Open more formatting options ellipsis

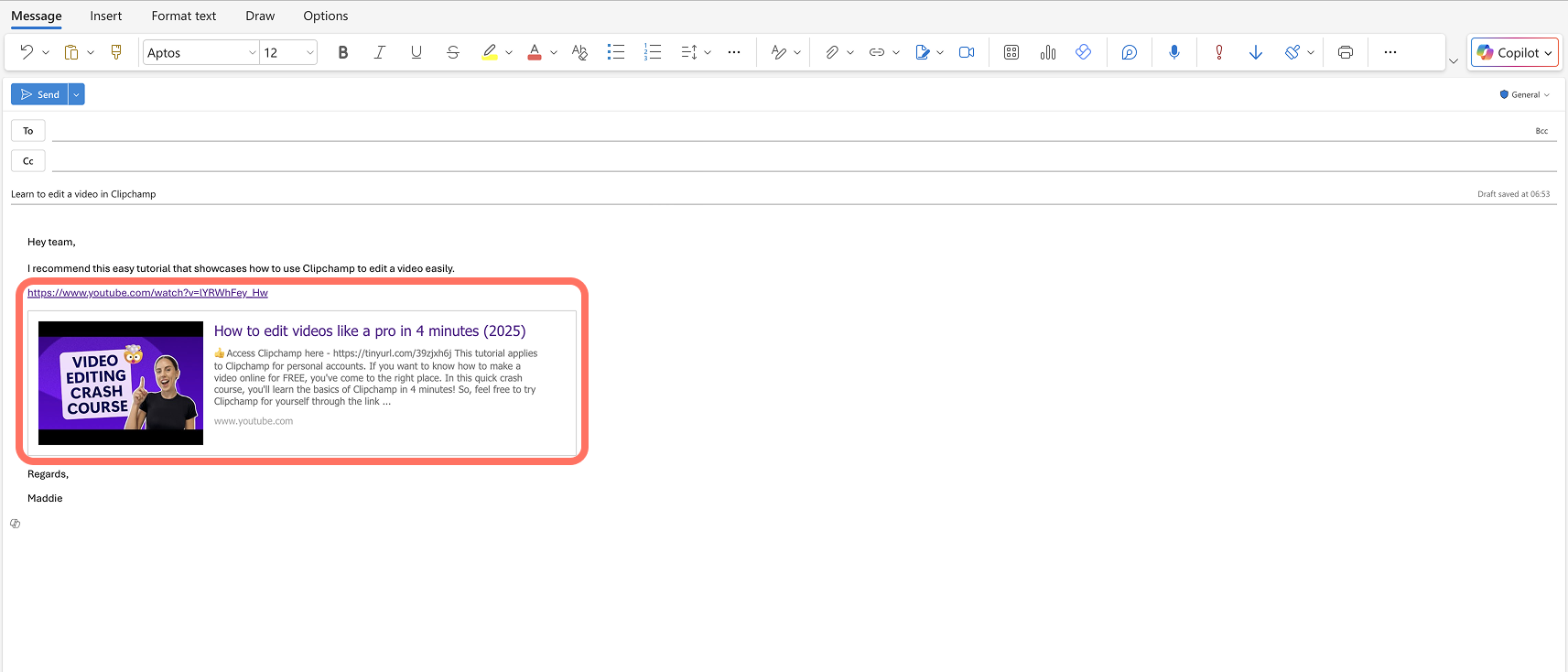(x=734, y=52)
